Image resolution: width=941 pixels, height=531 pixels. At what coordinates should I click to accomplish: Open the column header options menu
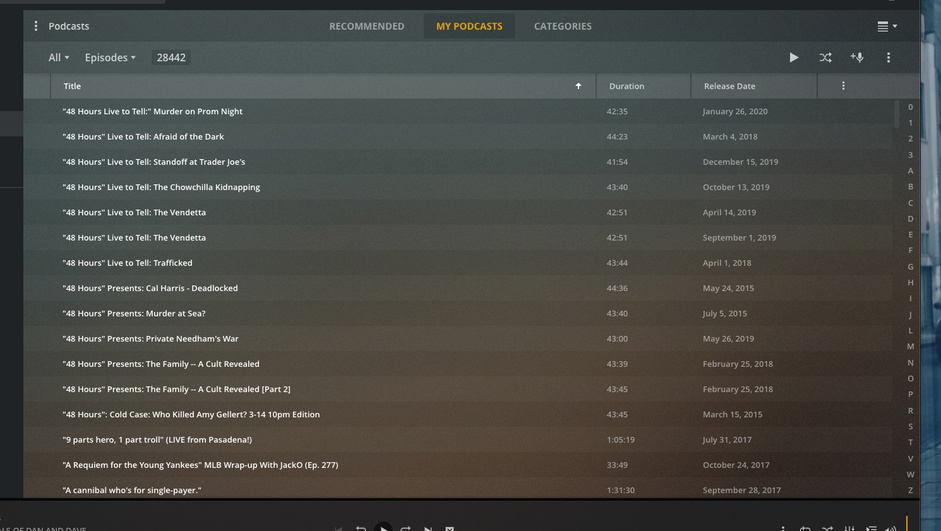[x=843, y=86]
